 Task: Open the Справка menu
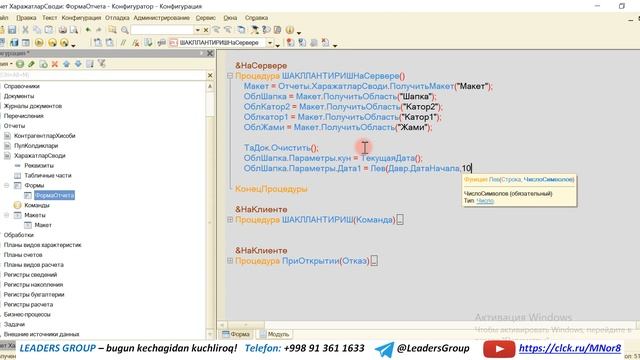(x=256, y=18)
